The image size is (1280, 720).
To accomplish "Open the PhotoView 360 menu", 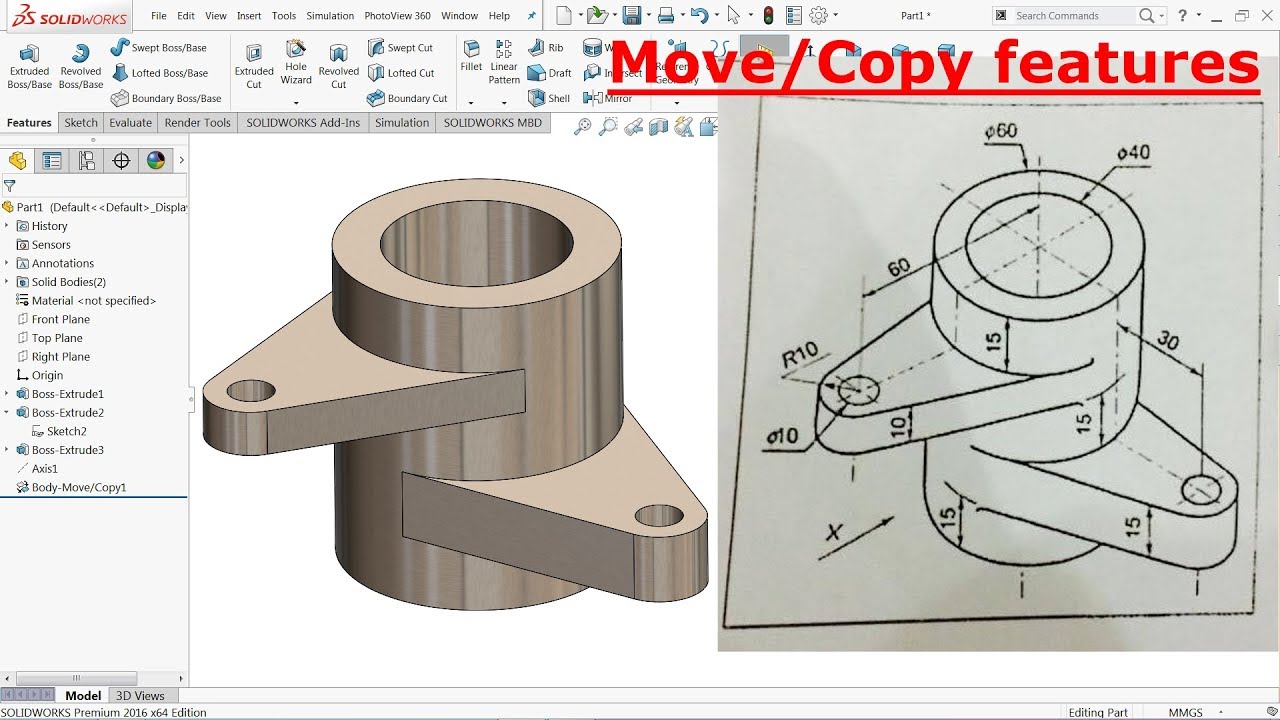I will [x=397, y=16].
